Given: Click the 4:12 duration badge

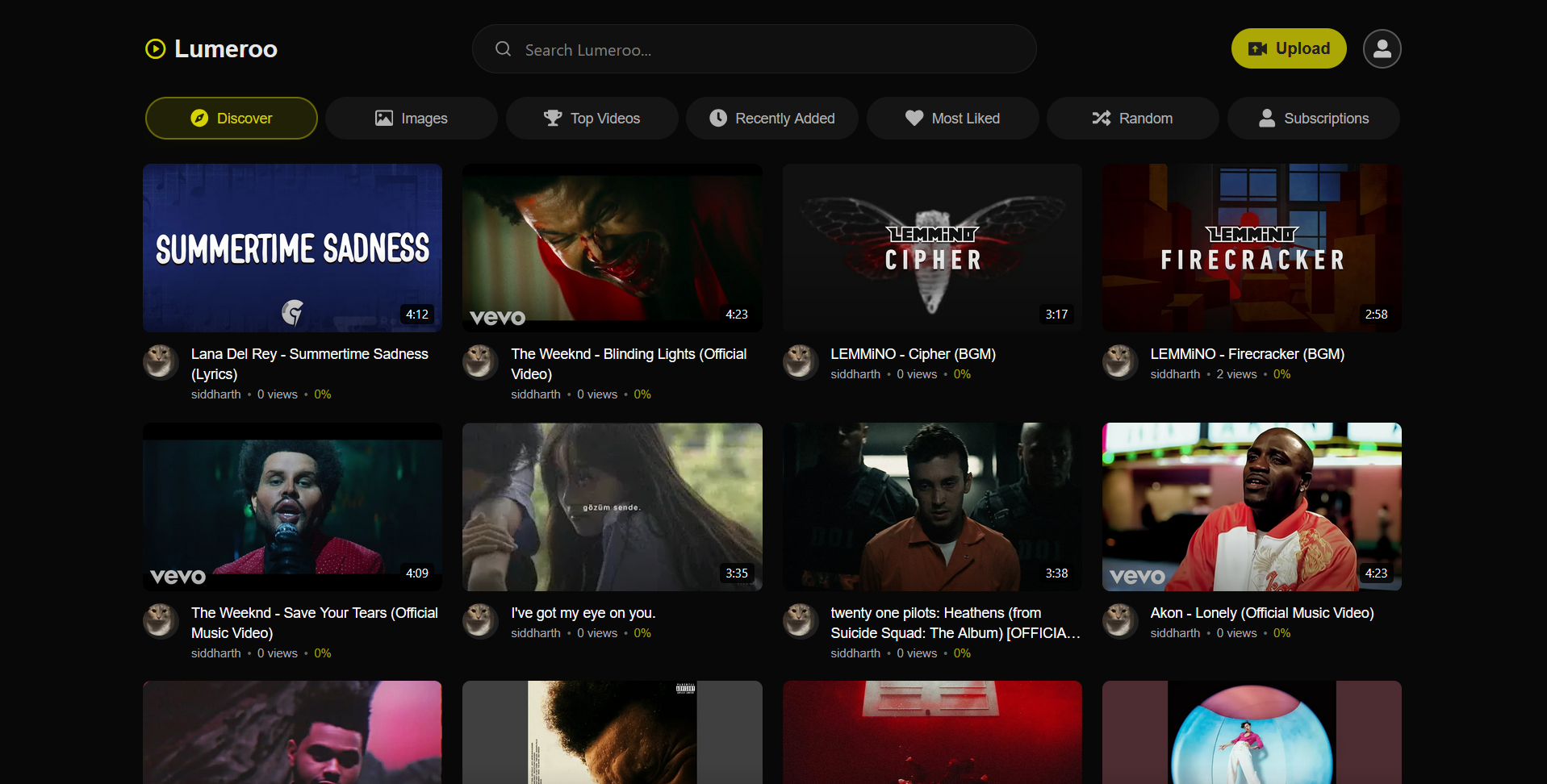Looking at the screenshot, I should [x=417, y=314].
